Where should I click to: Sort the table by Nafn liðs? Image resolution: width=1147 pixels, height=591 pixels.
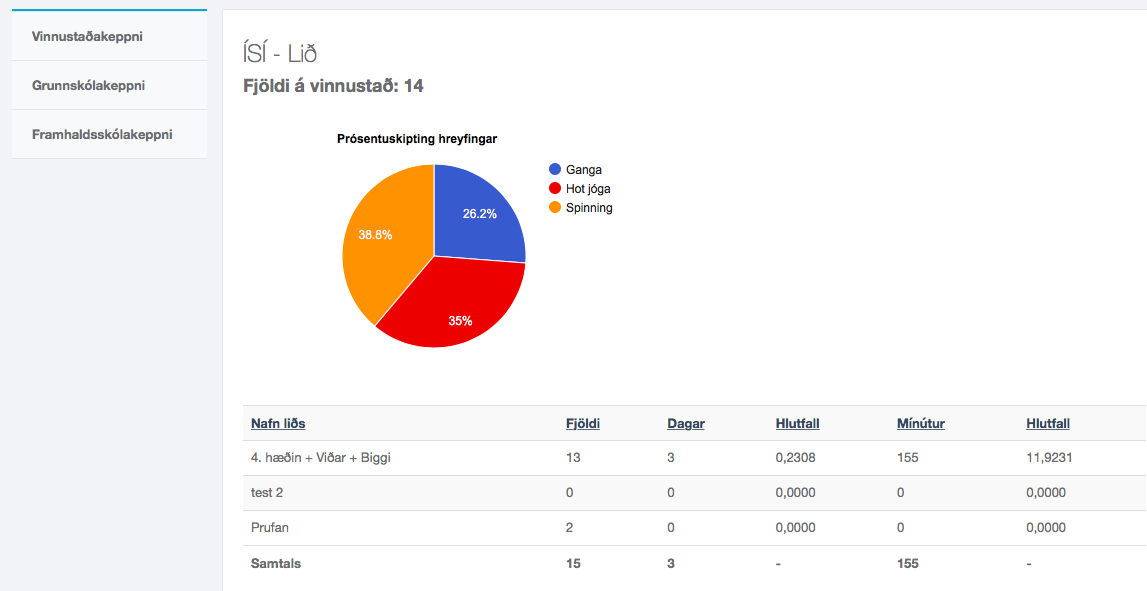[x=278, y=424]
